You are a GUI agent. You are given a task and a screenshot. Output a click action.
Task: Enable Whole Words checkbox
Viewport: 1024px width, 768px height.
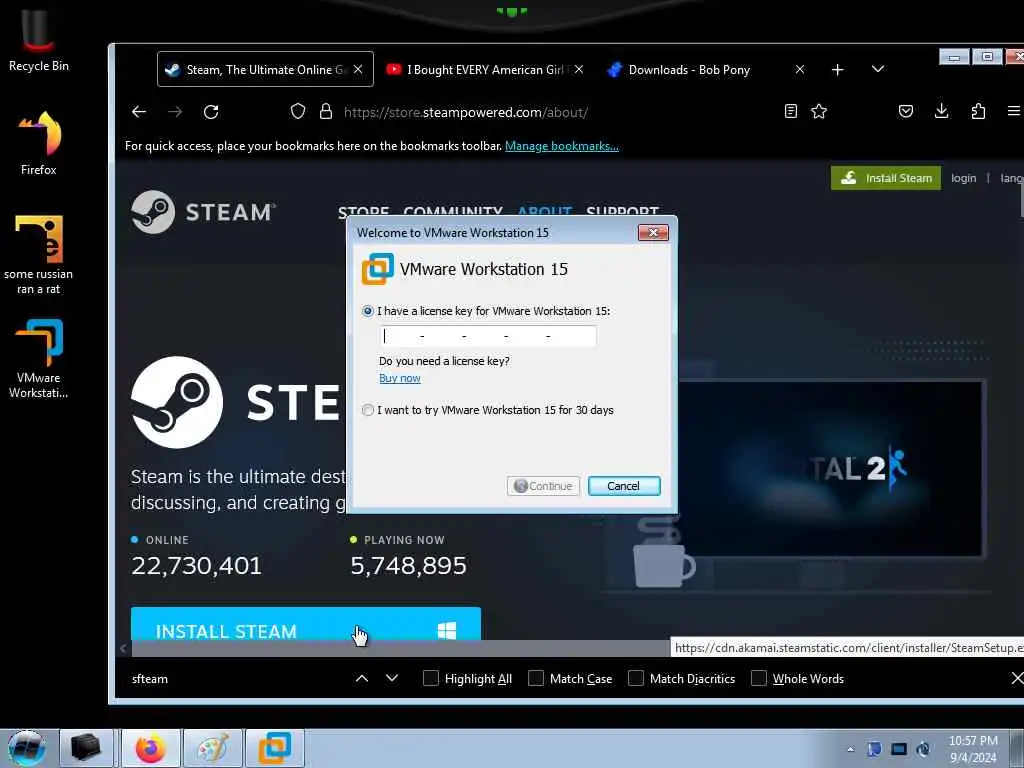758,679
